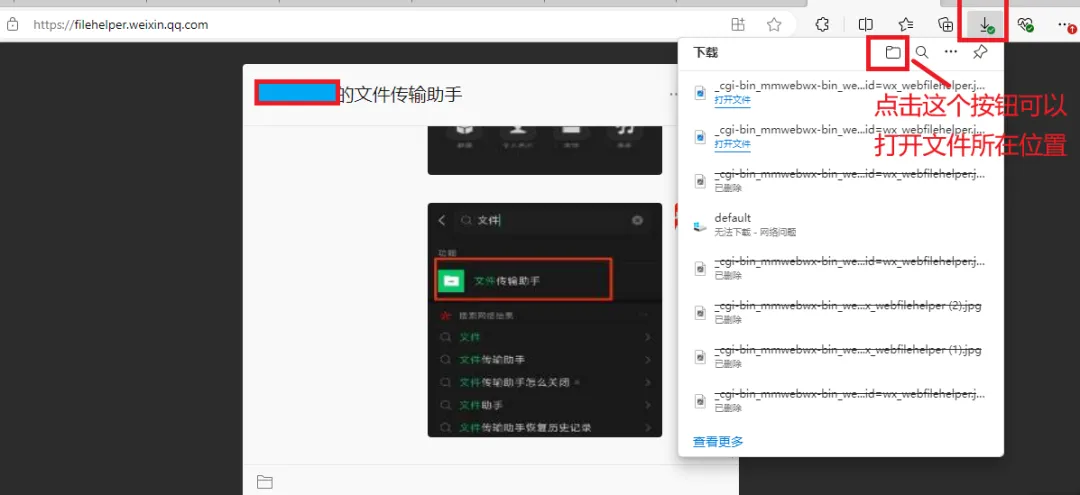The image size is (1080, 495).
Task: Open downloads folder from Downloads panel
Action: [x=893, y=52]
